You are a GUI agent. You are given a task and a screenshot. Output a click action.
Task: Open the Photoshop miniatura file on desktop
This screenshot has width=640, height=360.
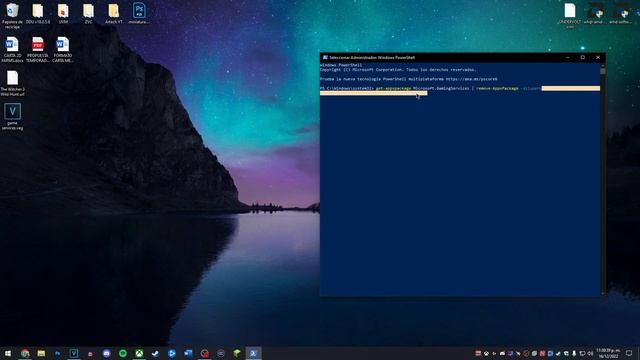tap(139, 14)
